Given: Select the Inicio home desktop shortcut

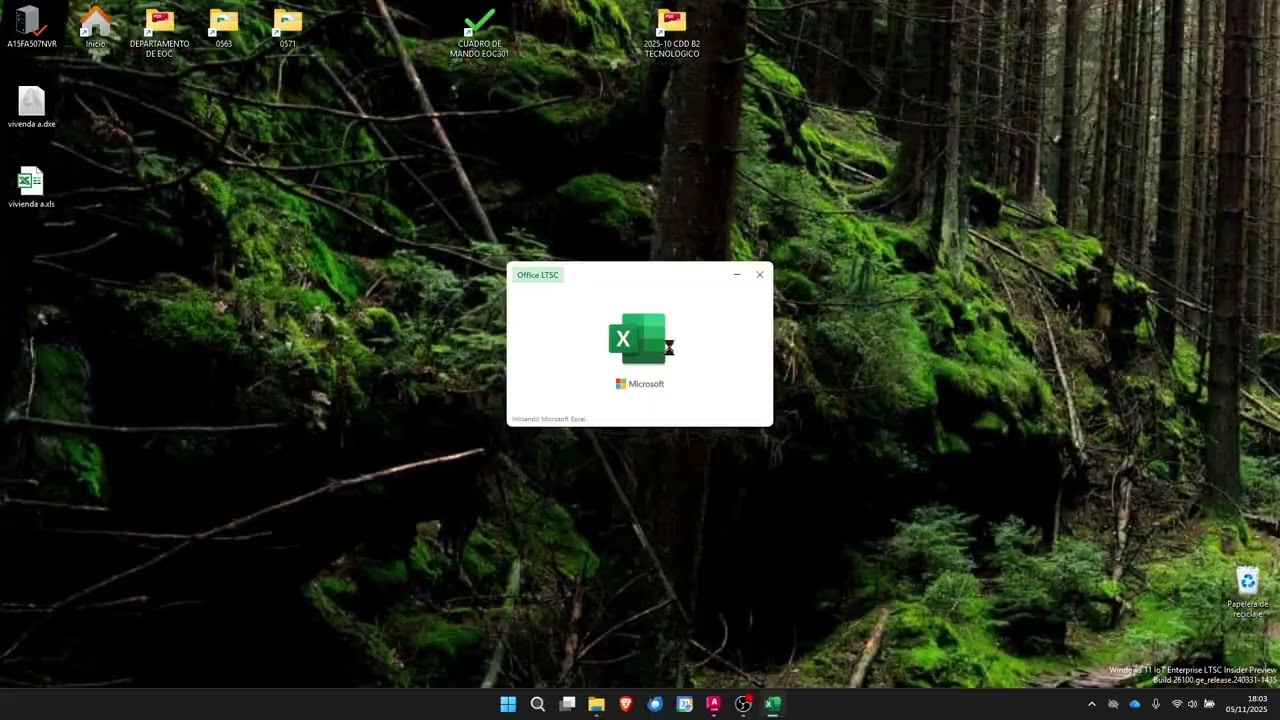Looking at the screenshot, I should tap(95, 27).
